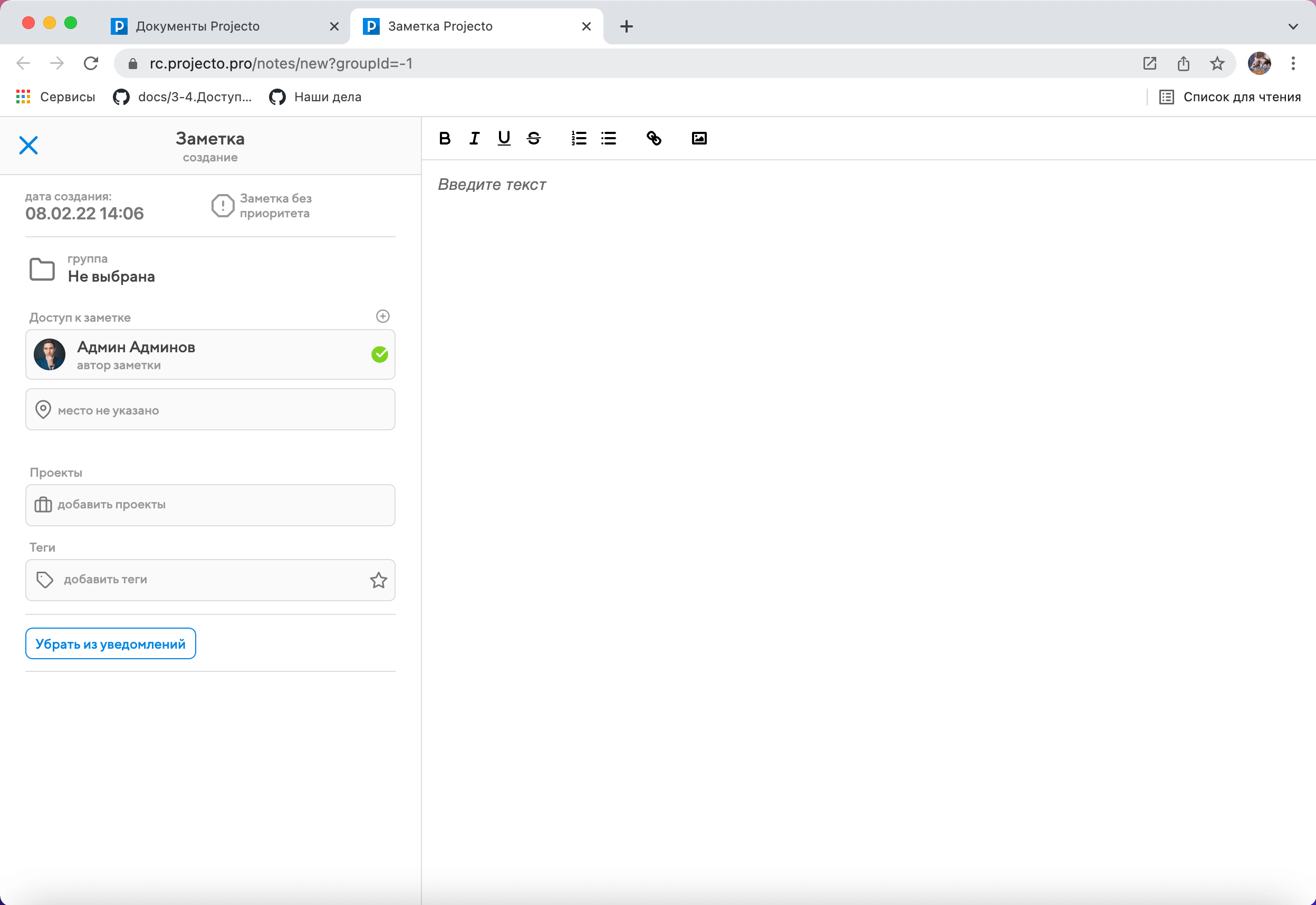The image size is (1316, 905).
Task: Toggle the green checkmark for Админ Админов
Action: point(379,354)
